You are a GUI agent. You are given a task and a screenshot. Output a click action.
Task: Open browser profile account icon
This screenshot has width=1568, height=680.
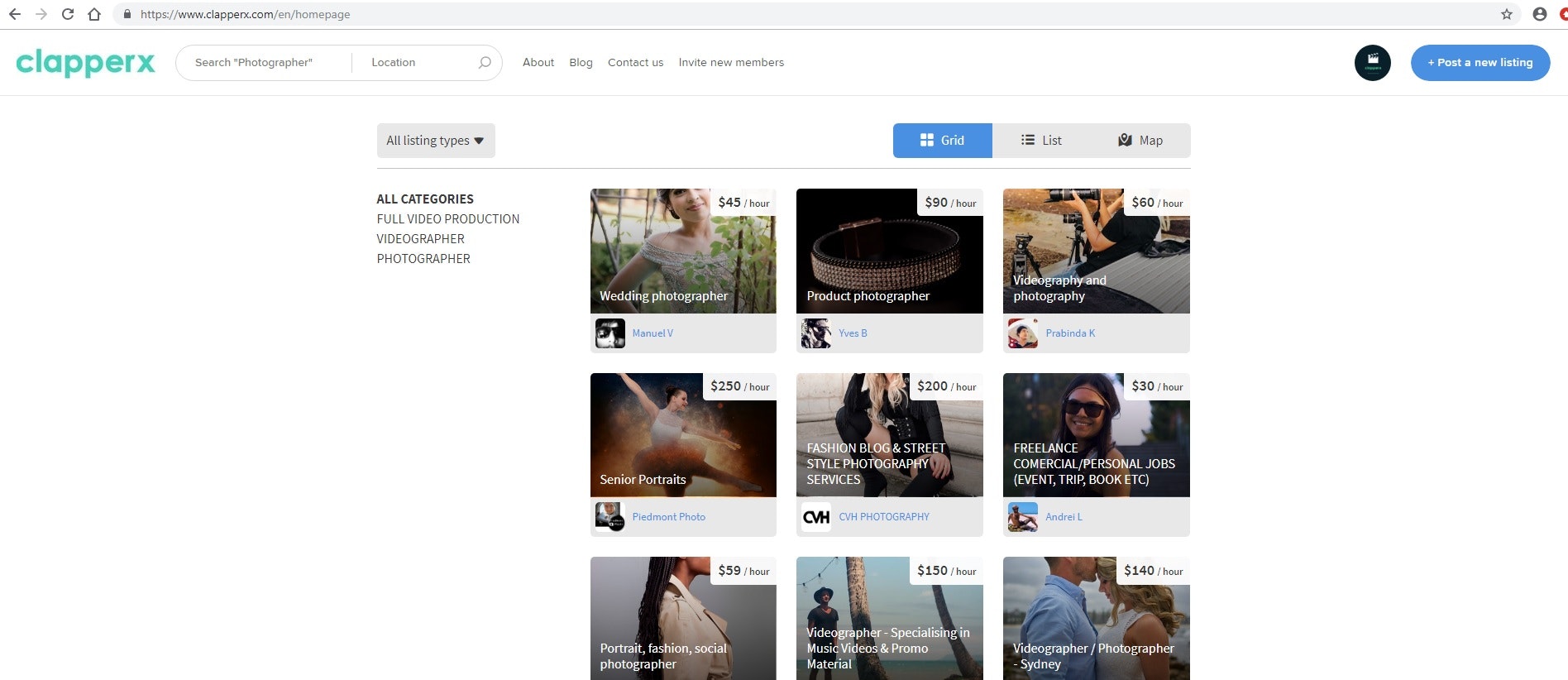click(x=1540, y=14)
